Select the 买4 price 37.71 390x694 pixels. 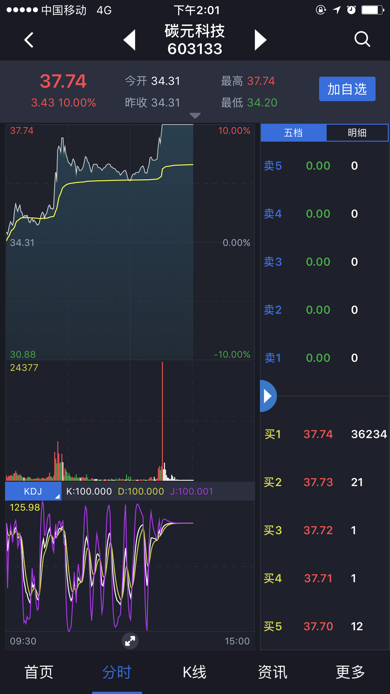point(318,578)
